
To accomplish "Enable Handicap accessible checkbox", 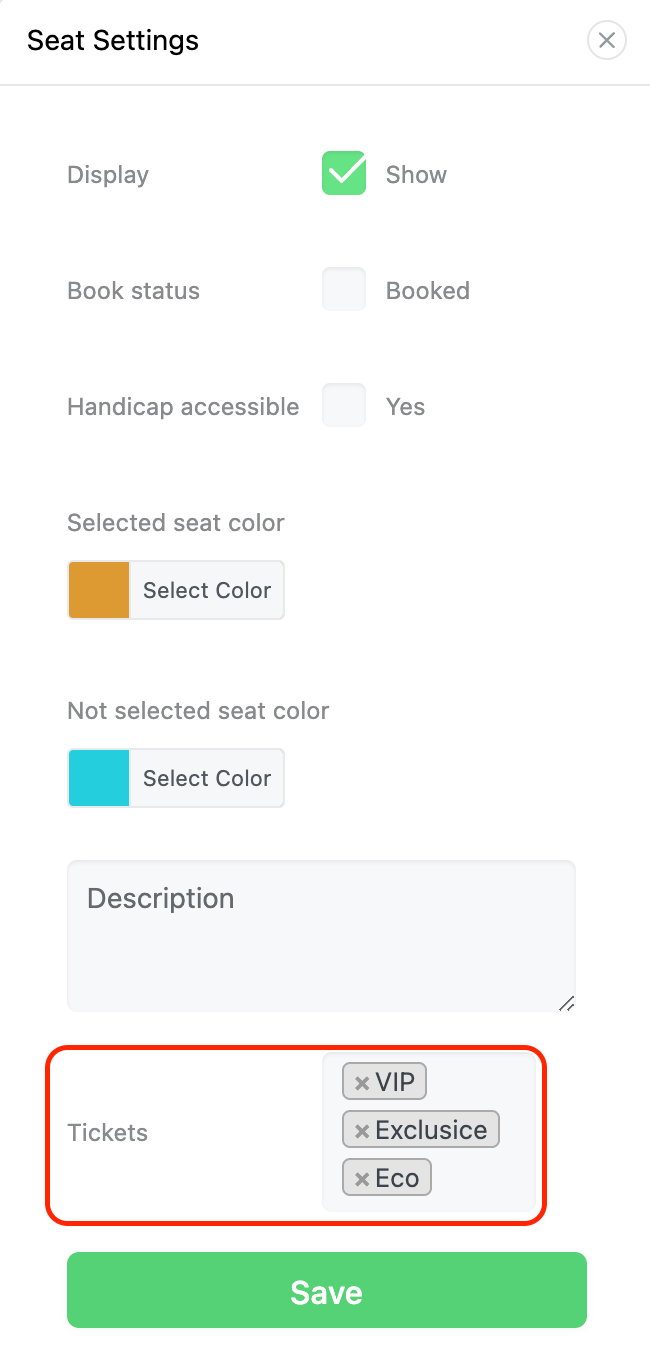I will coord(343,405).
